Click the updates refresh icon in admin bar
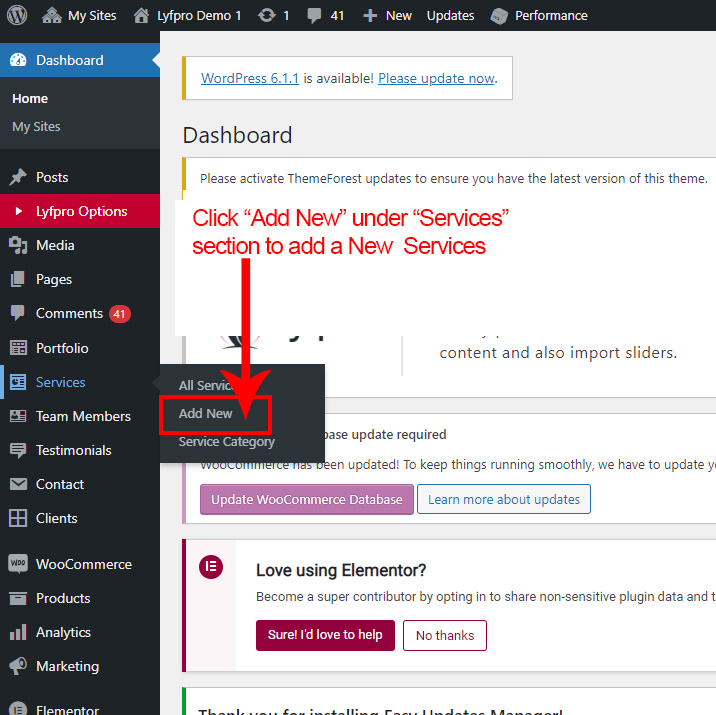The height and width of the screenshot is (715, 716). [x=266, y=16]
